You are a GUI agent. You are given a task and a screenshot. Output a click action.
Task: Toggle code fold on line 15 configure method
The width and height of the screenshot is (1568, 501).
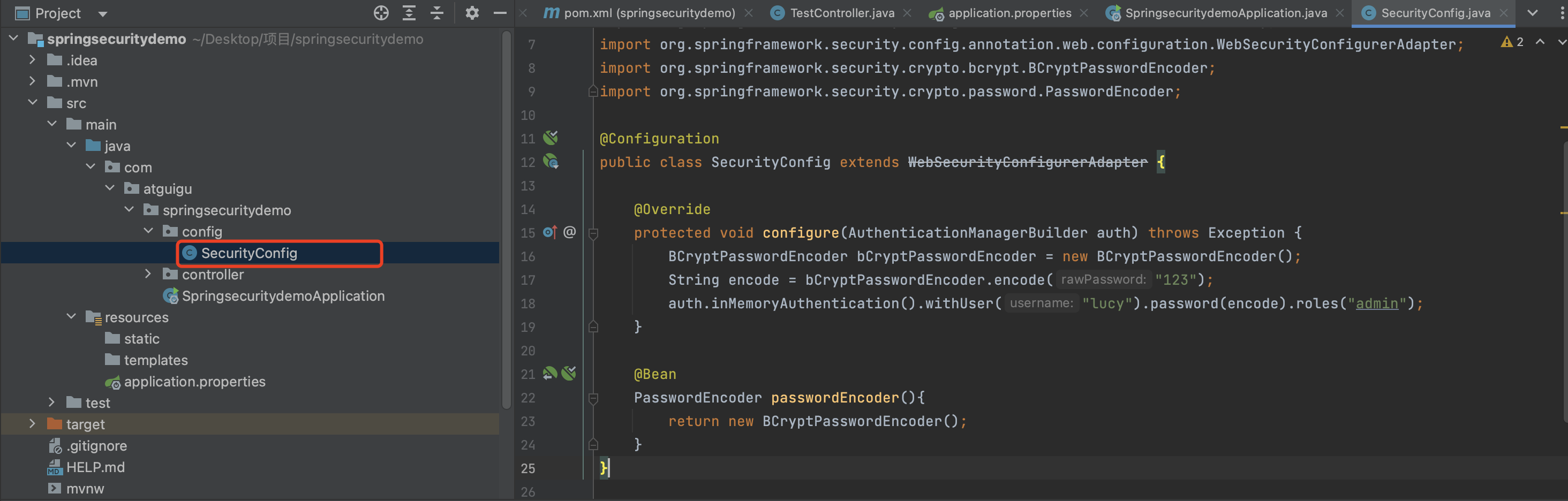click(593, 233)
